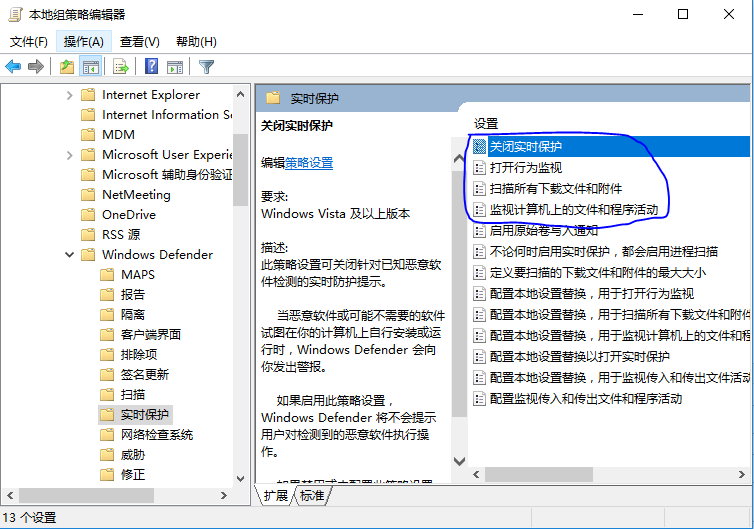This screenshot has height=529, width=754.
Task: Click the MAPS folder icon
Action: (107, 275)
